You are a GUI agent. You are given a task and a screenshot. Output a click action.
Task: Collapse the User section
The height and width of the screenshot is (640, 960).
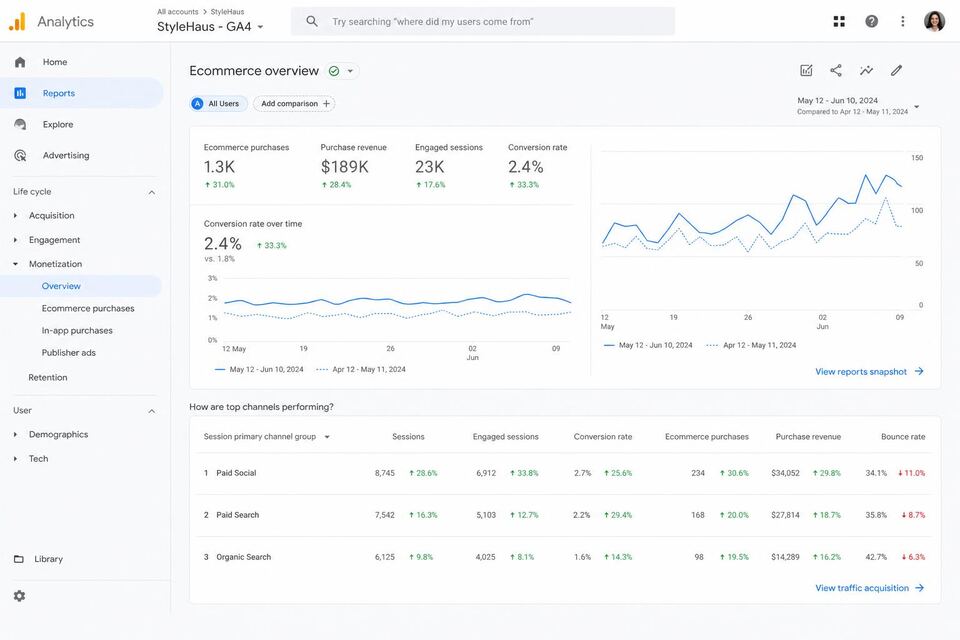151,411
